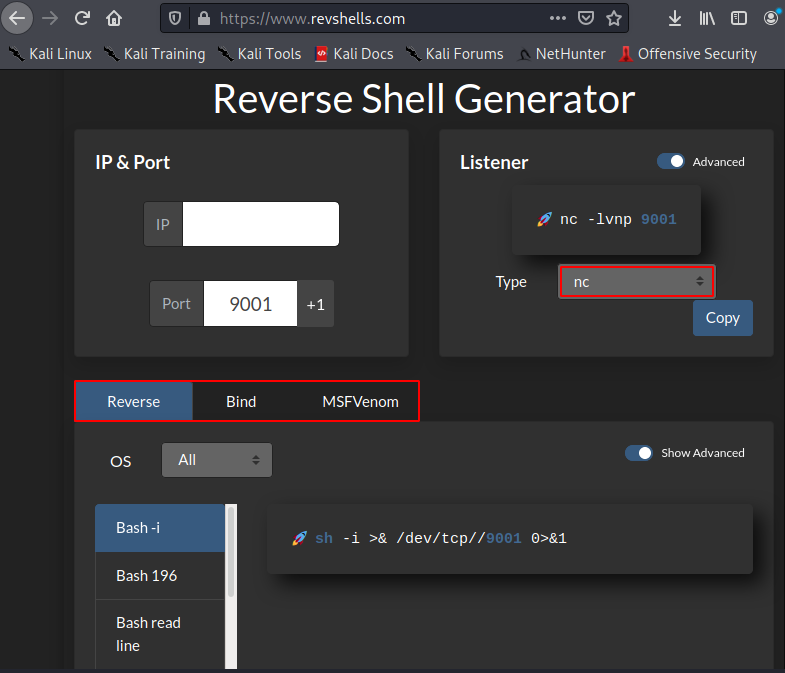Open the Kali Linux bookmark

coord(51,54)
